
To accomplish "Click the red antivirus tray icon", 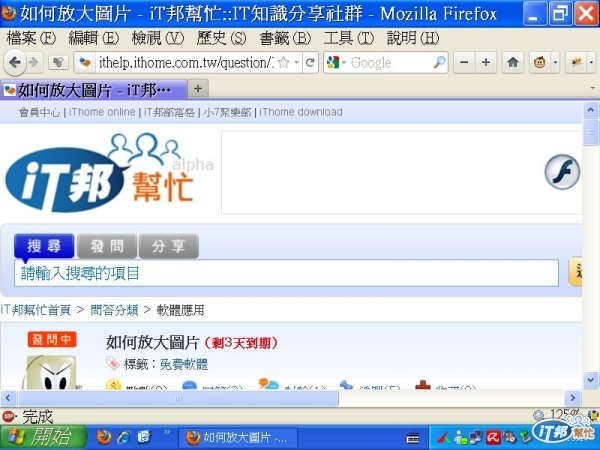I will 494,438.
